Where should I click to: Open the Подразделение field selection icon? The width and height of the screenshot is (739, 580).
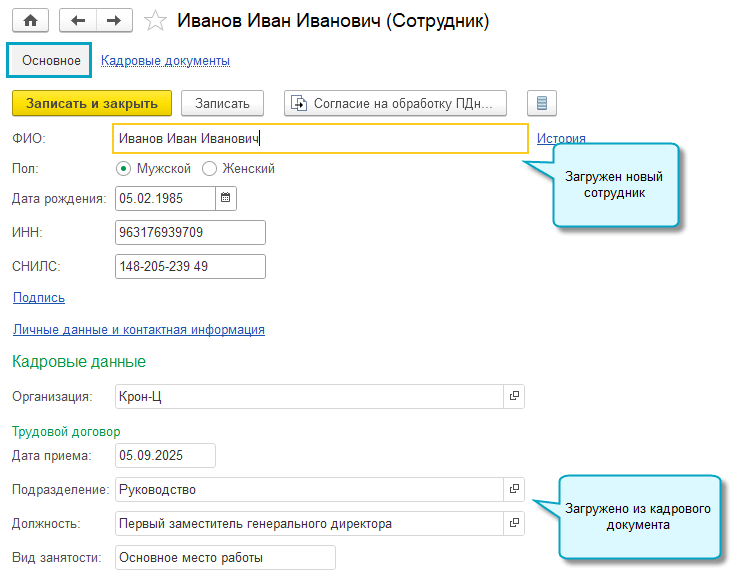[514, 489]
